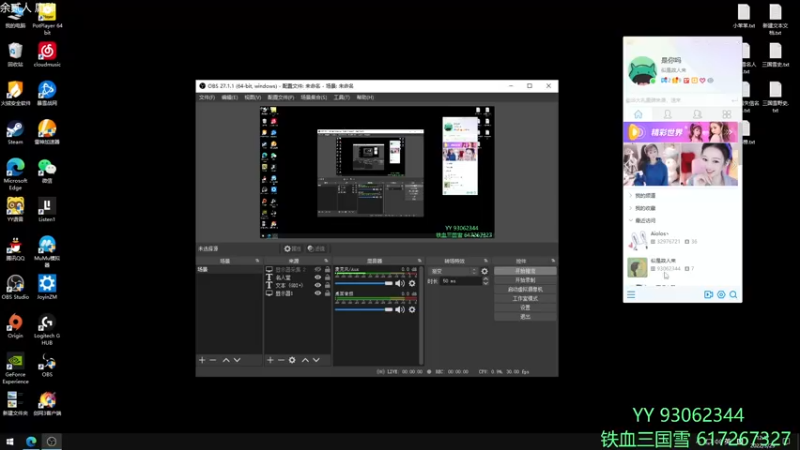The image size is (800, 450).
Task: Add a new source with the plus icon
Action: (270, 360)
